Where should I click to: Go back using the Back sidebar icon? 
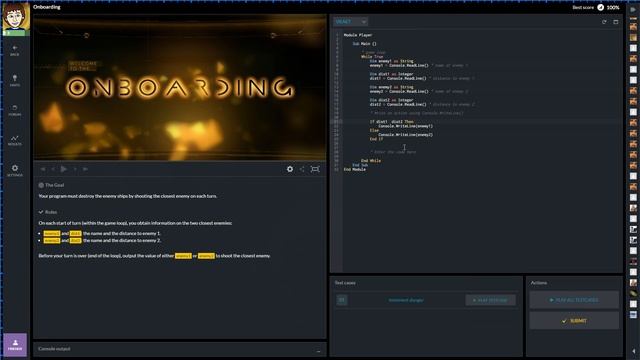pyautogui.click(x=15, y=51)
